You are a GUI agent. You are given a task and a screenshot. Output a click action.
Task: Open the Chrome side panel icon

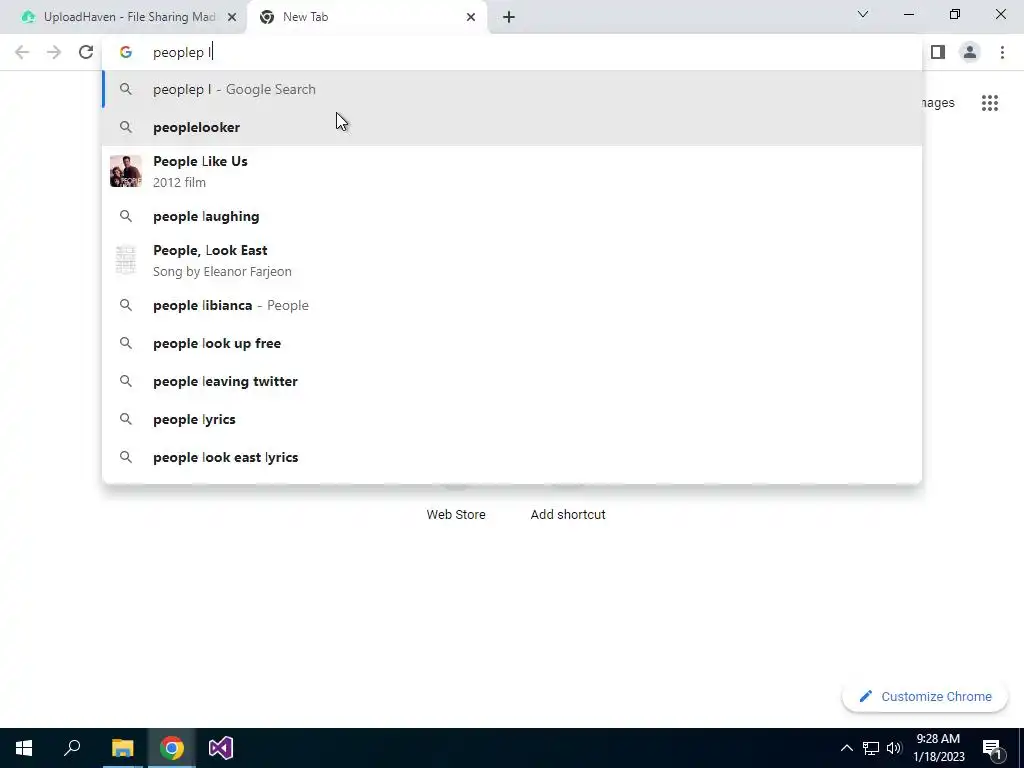938,52
